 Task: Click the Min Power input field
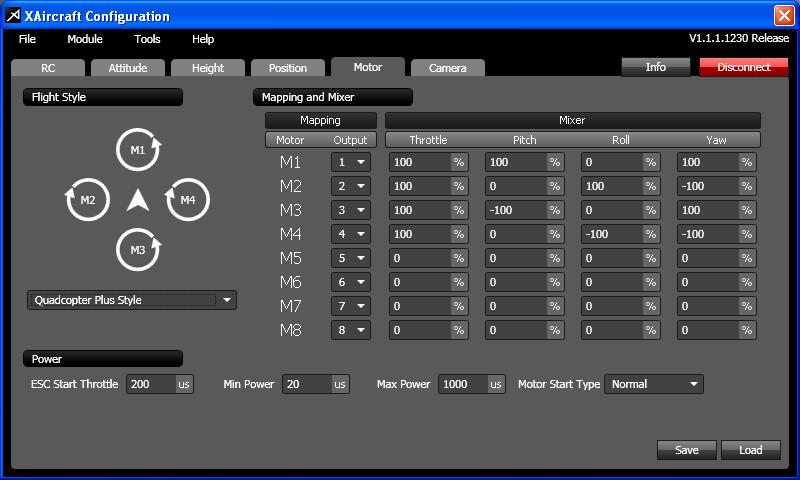pos(316,384)
